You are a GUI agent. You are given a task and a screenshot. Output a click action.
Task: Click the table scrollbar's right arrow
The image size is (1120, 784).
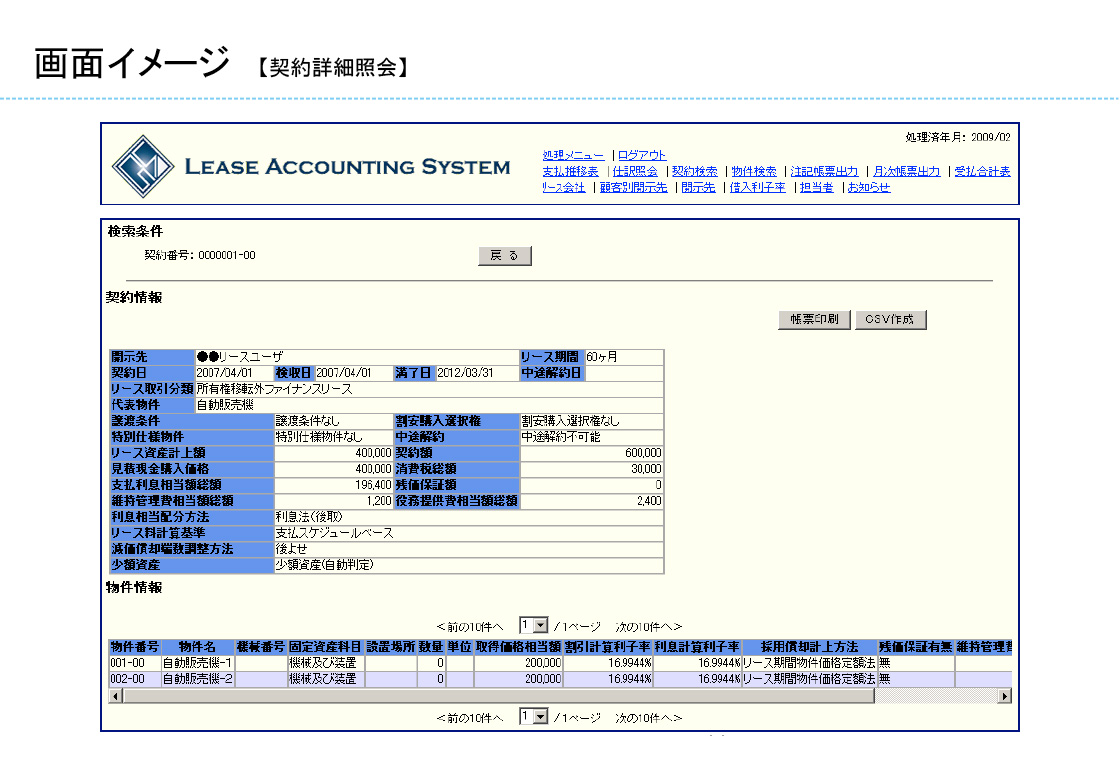point(1005,696)
